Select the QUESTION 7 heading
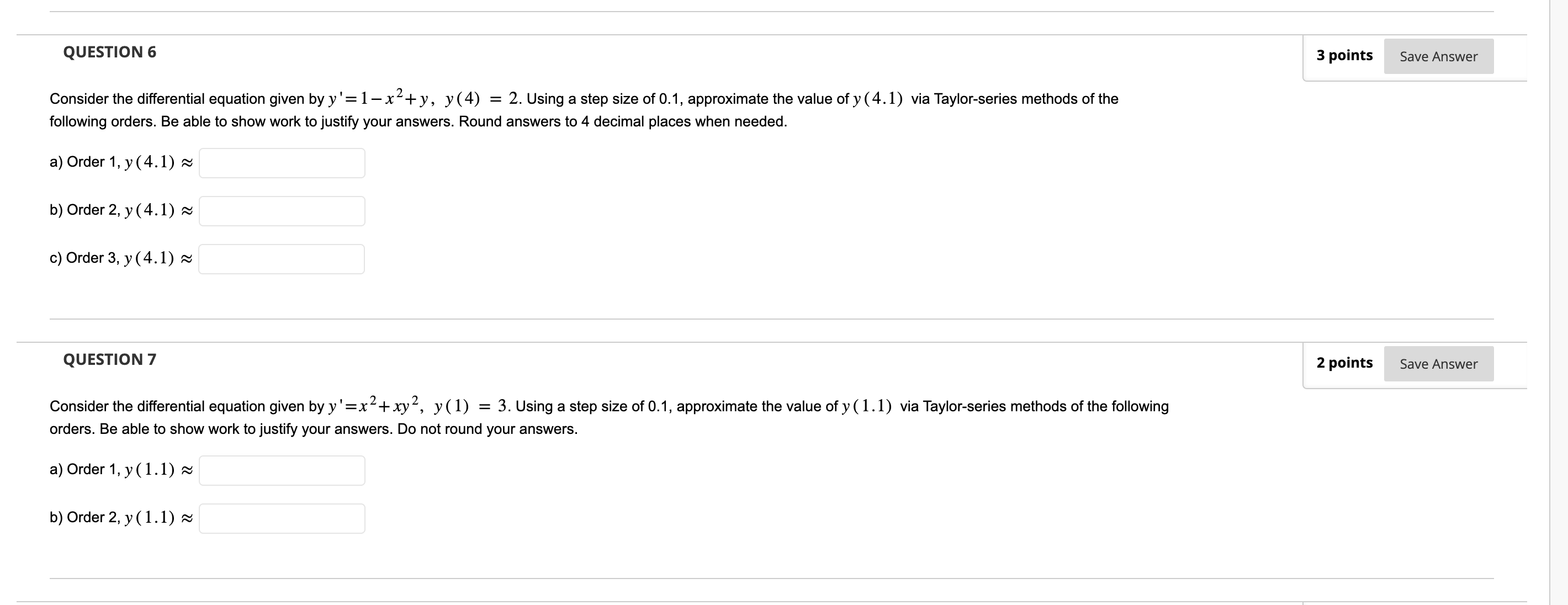This screenshot has width=1568, height=605. tap(109, 360)
